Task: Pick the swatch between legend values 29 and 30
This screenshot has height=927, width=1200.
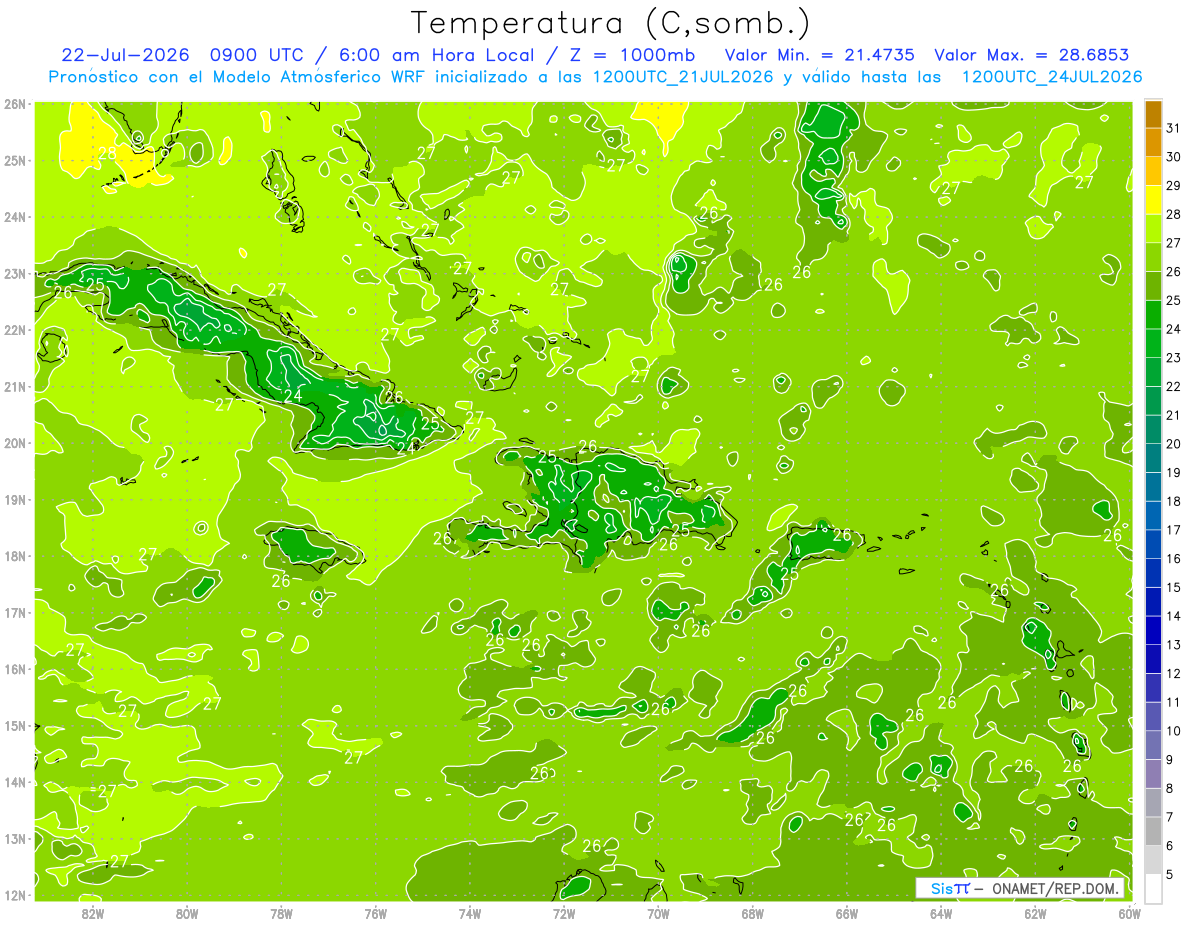Action: click(1153, 170)
